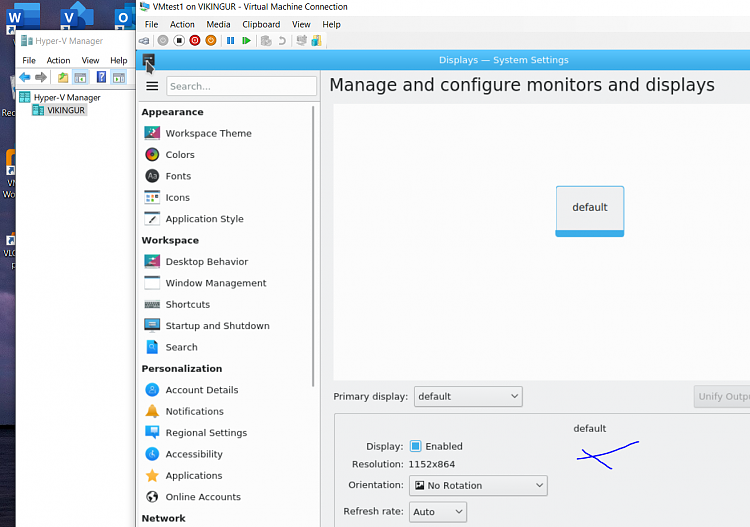Click the Share resources toolbar icon

click(x=316, y=41)
